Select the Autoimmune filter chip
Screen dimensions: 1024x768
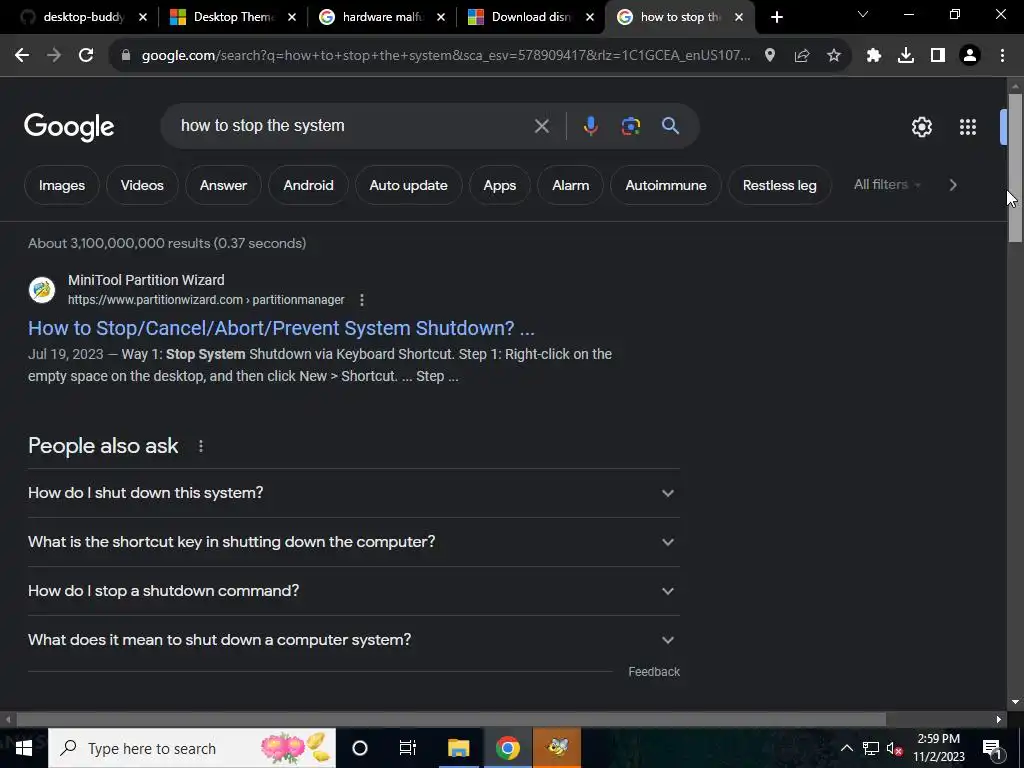pos(665,185)
